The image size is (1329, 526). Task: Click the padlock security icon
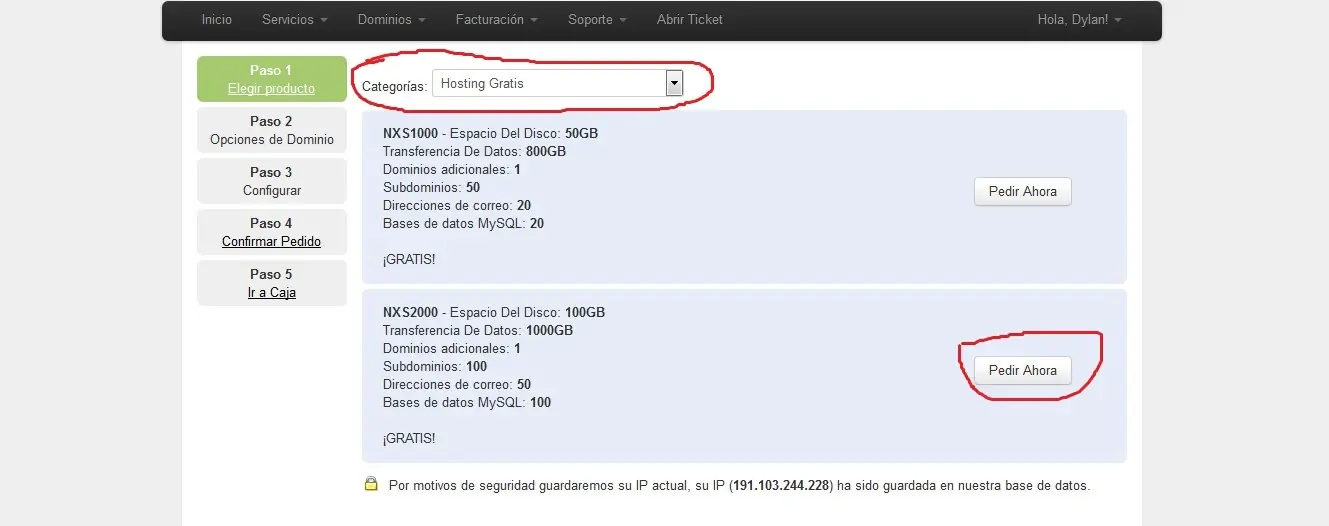[371, 485]
